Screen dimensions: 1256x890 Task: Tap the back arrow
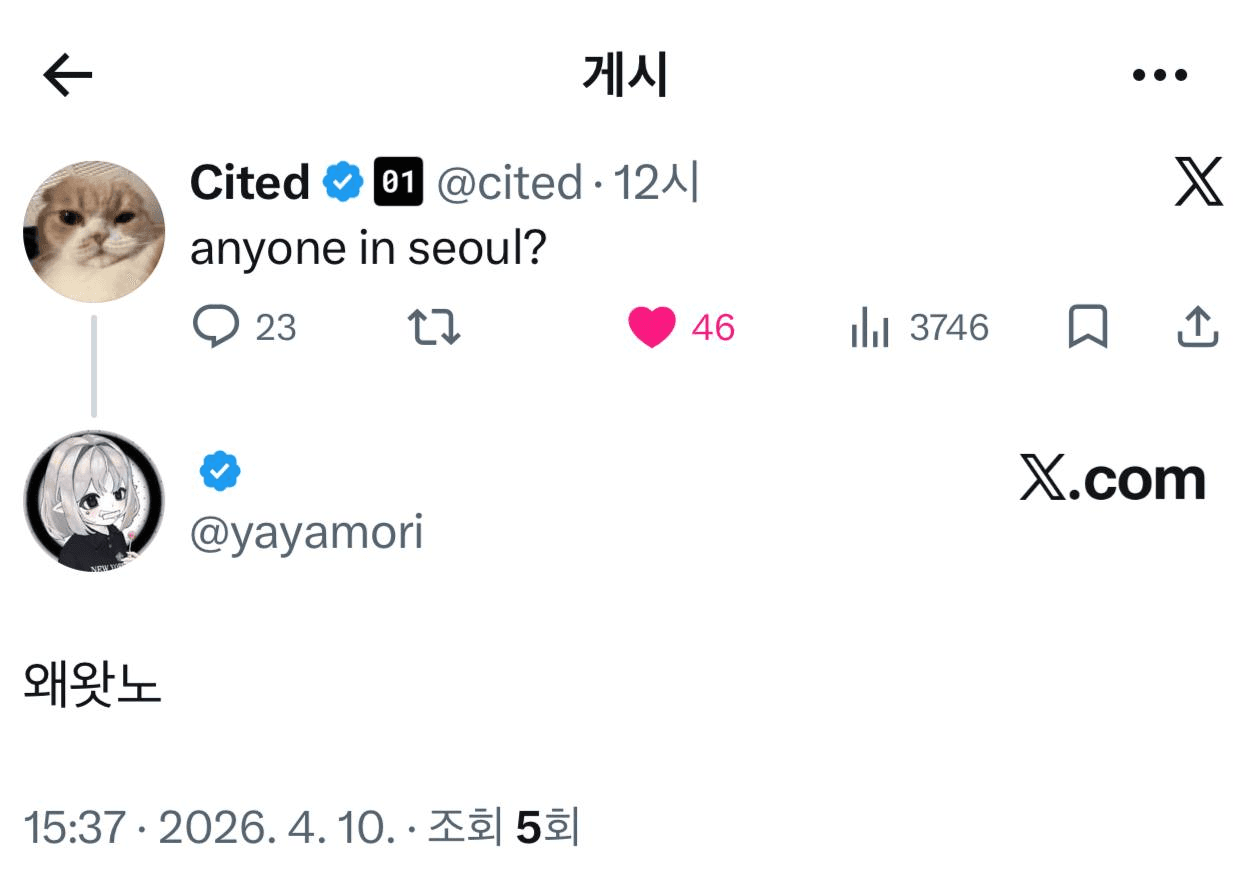point(68,75)
